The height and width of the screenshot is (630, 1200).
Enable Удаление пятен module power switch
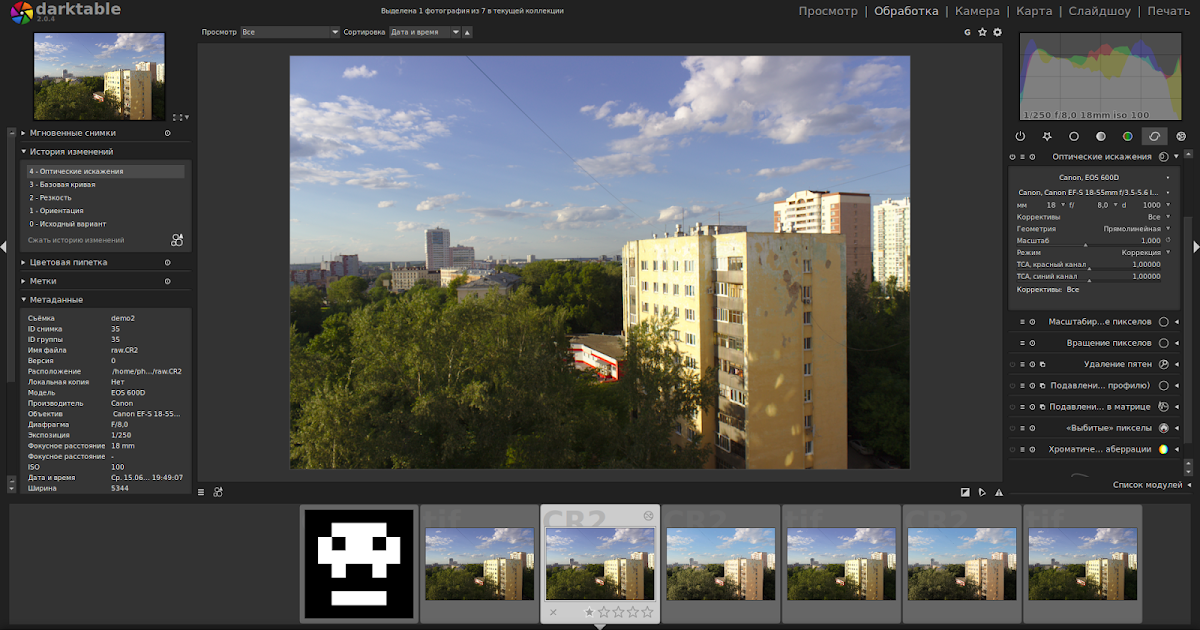click(x=1013, y=364)
